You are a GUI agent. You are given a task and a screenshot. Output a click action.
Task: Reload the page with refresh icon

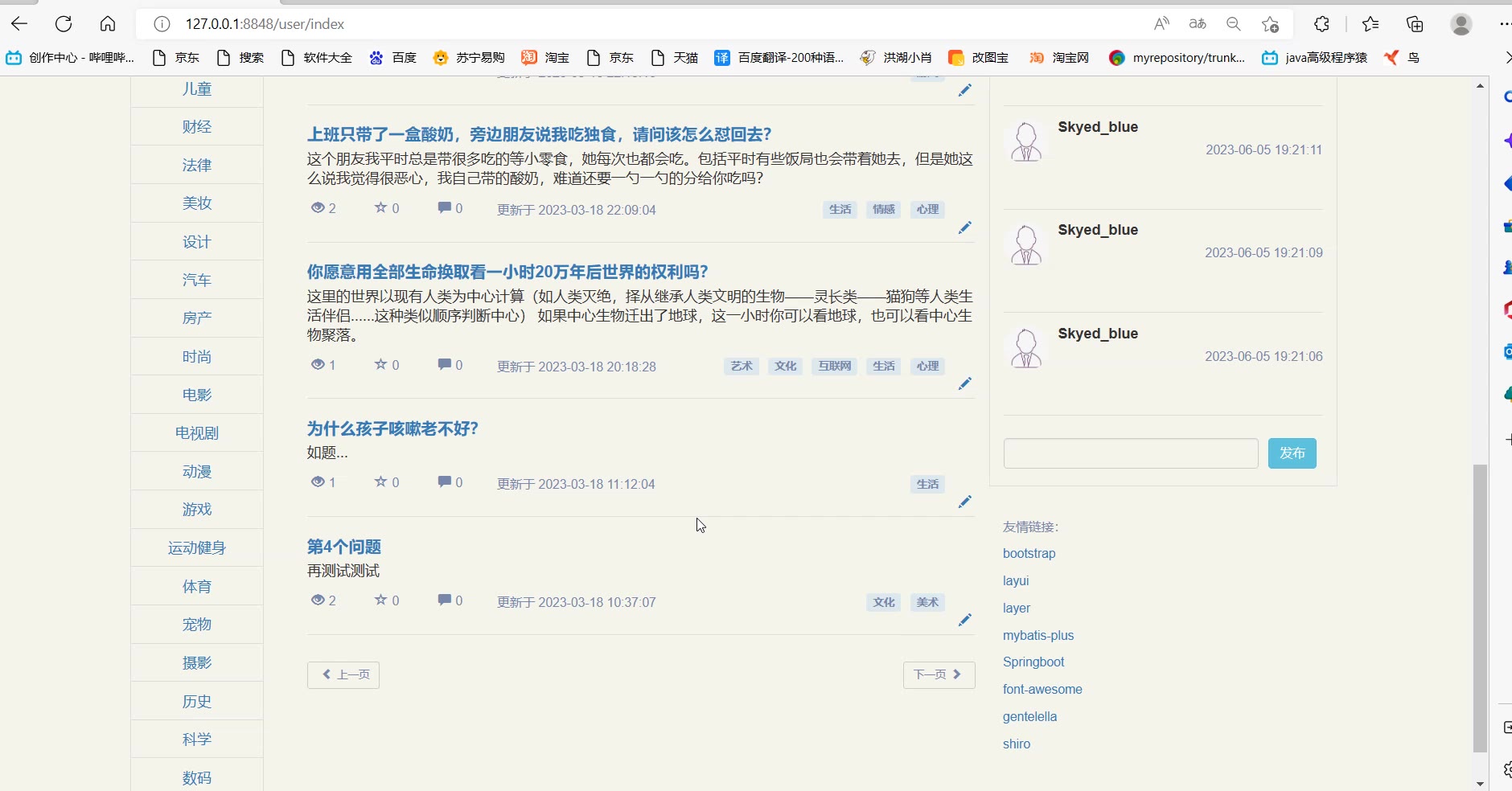(64, 24)
